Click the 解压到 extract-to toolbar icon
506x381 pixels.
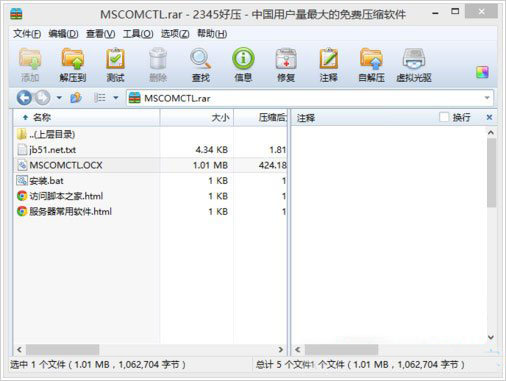[x=73, y=65]
